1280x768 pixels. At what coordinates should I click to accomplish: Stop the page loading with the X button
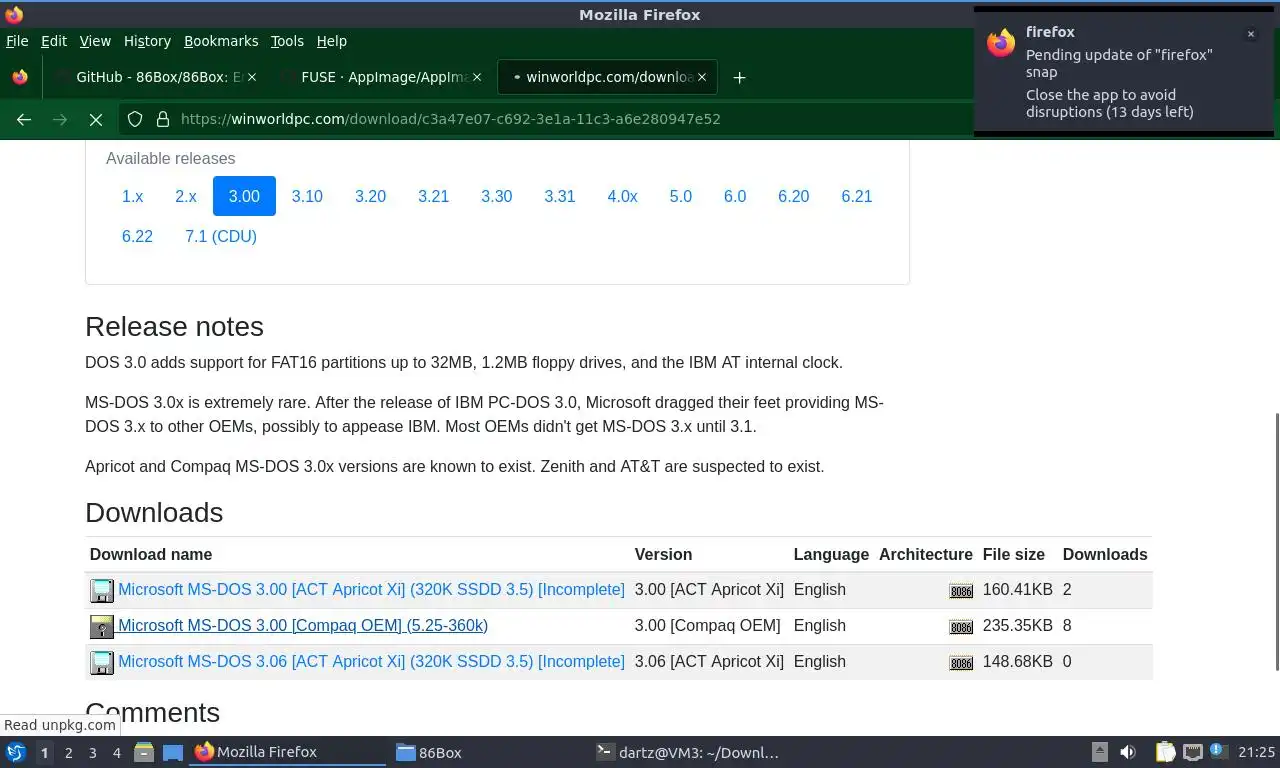[96, 119]
